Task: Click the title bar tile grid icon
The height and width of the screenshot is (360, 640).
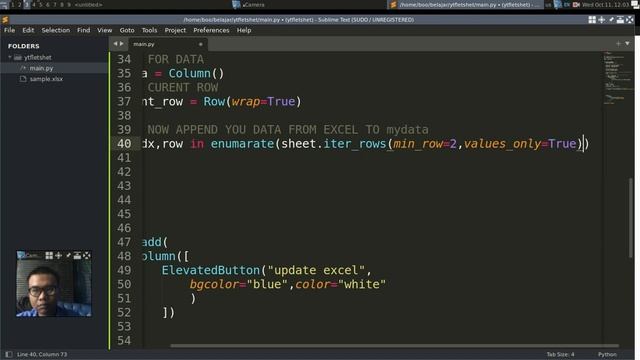Action: point(592,20)
